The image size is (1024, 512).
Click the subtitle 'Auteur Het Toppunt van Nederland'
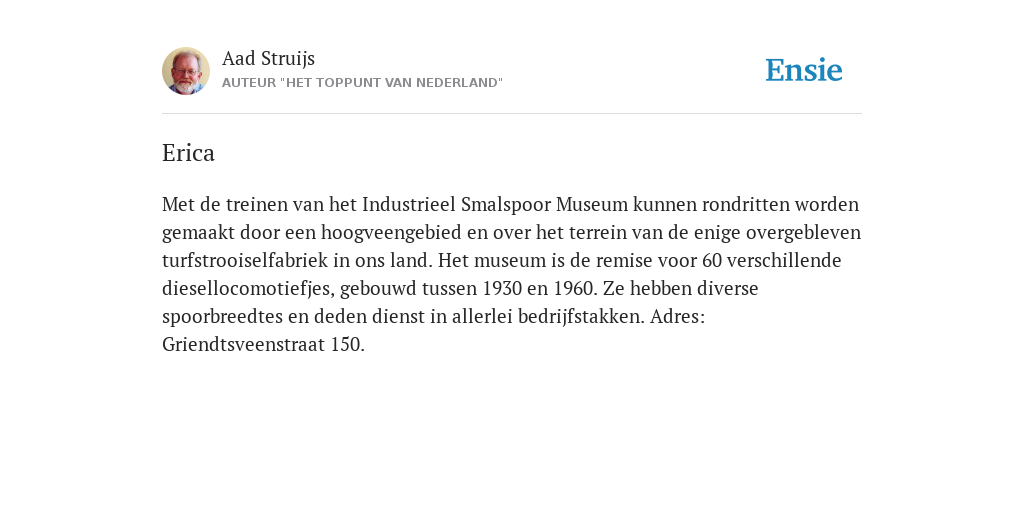click(x=362, y=83)
